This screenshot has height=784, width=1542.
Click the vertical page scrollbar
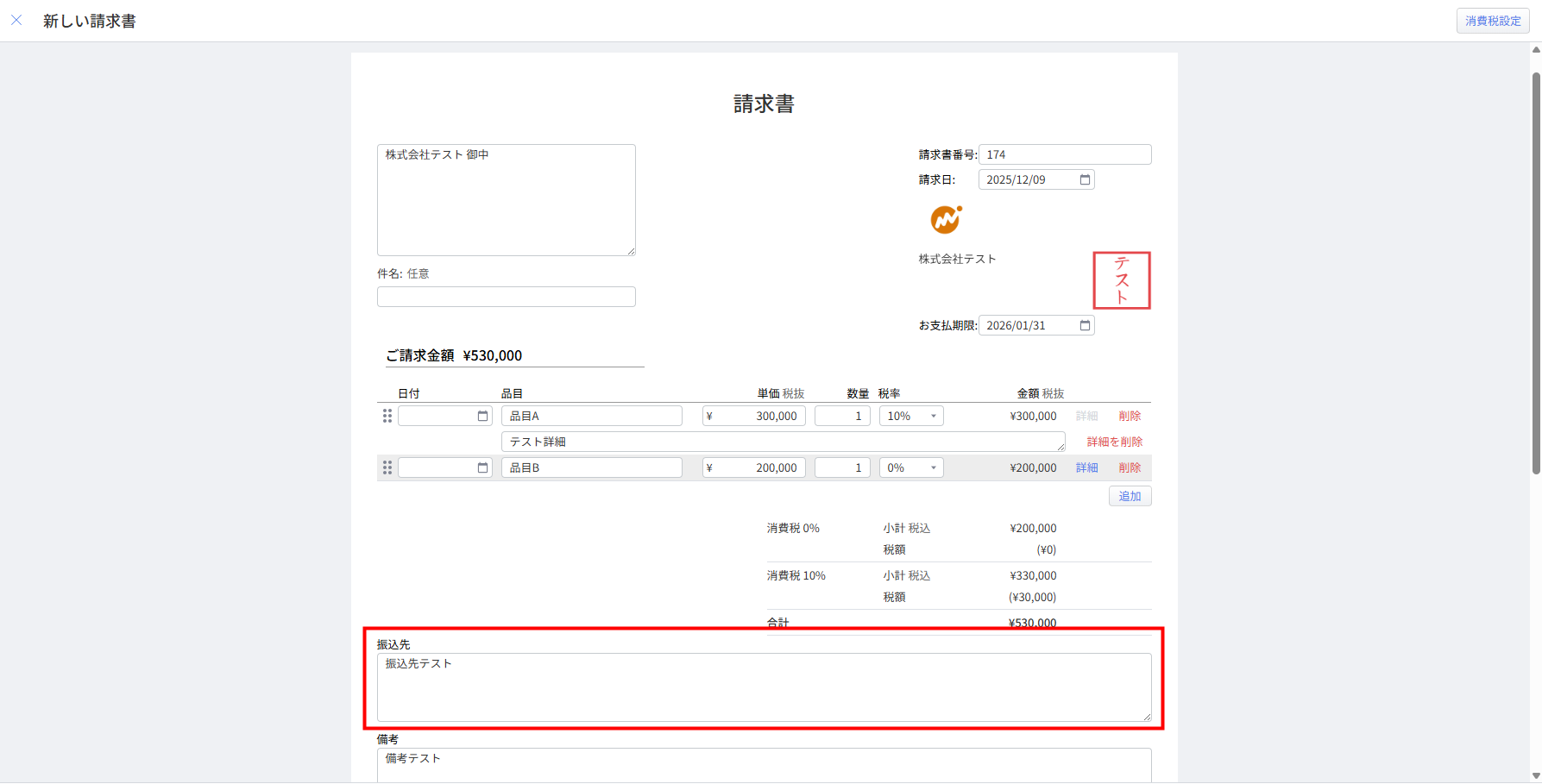1535,273
